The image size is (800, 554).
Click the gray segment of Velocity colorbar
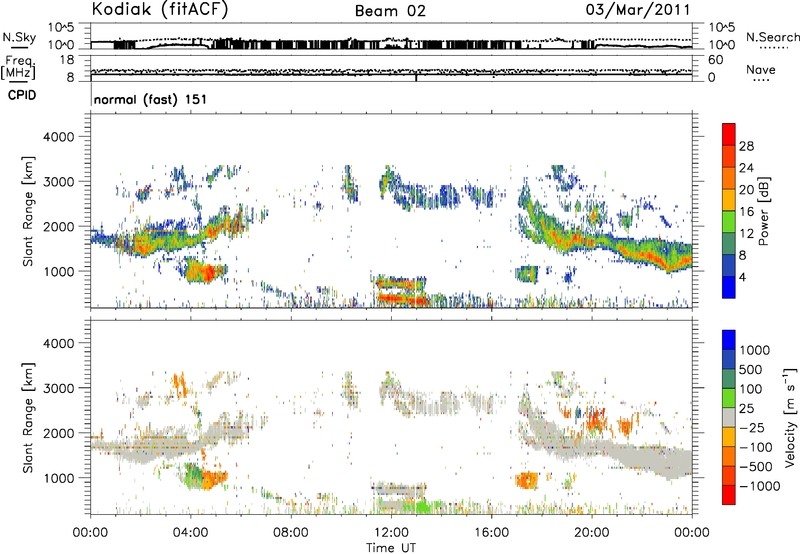(729, 417)
